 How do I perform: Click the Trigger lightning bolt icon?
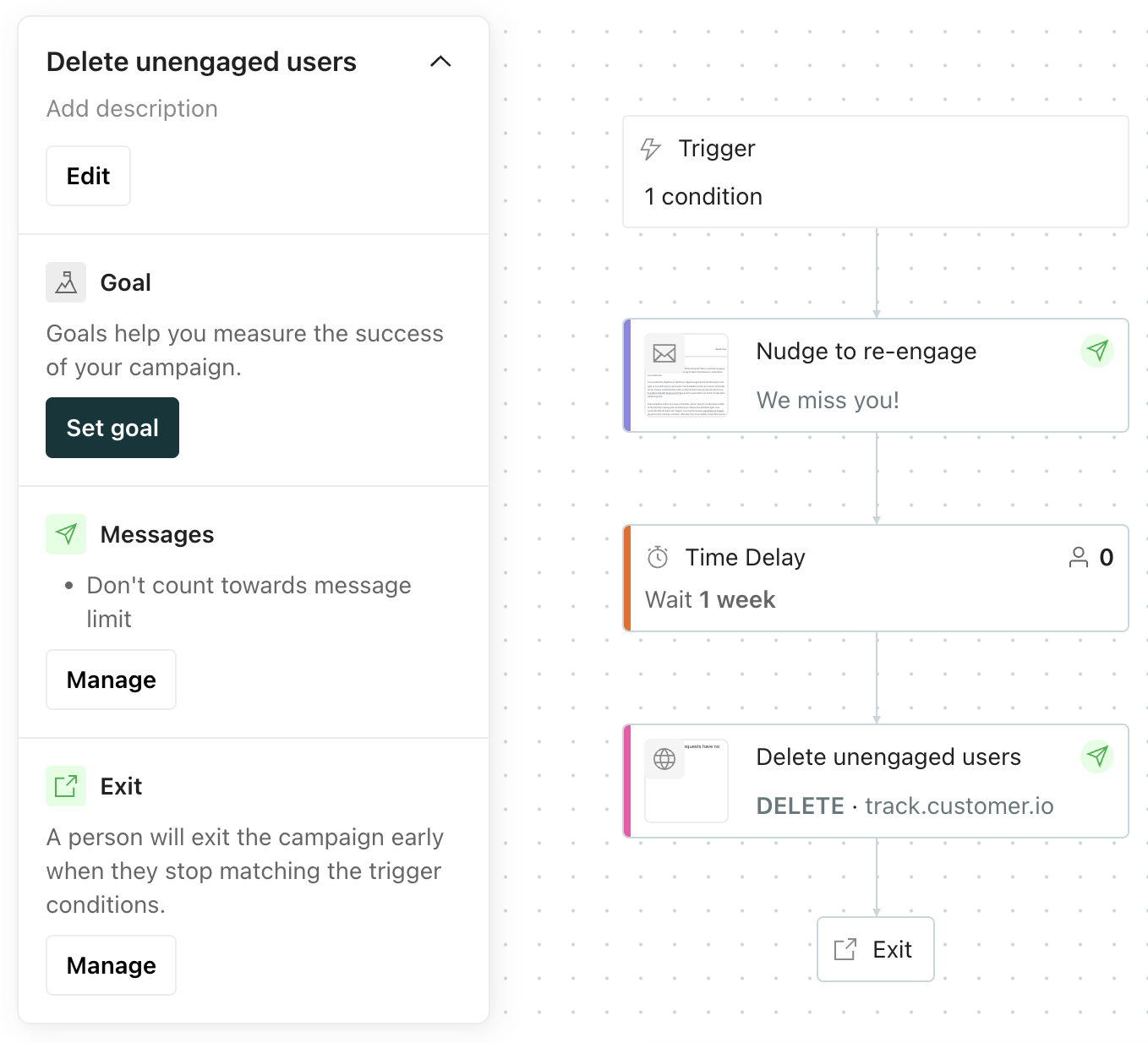pos(650,149)
